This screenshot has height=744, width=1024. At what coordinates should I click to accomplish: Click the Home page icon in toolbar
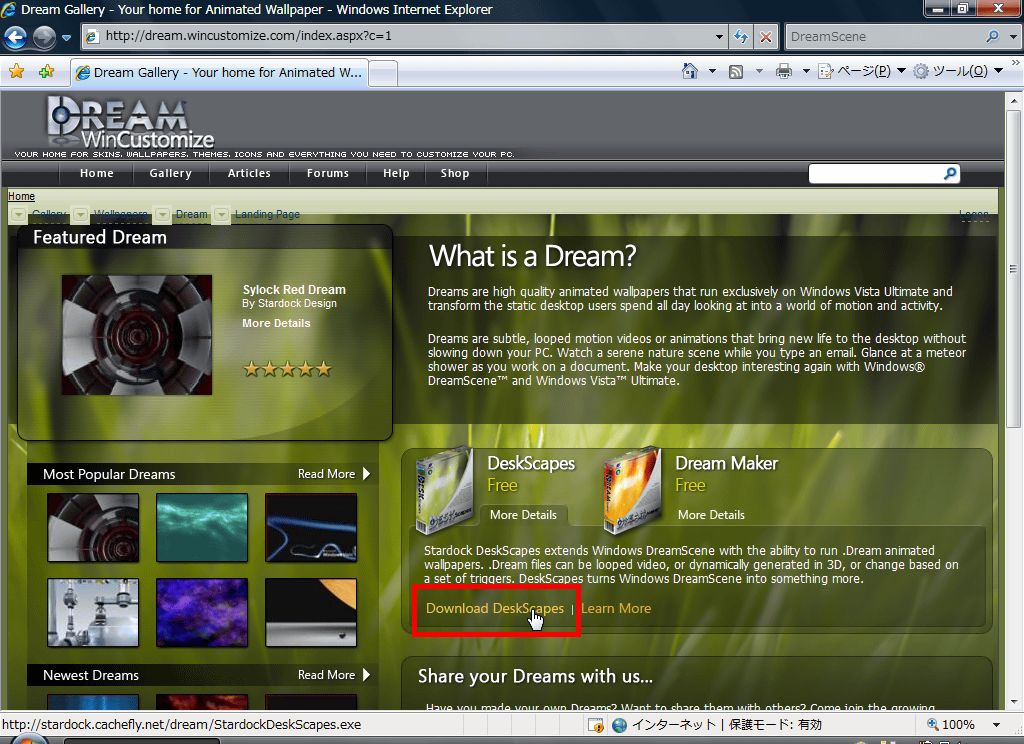tap(690, 71)
